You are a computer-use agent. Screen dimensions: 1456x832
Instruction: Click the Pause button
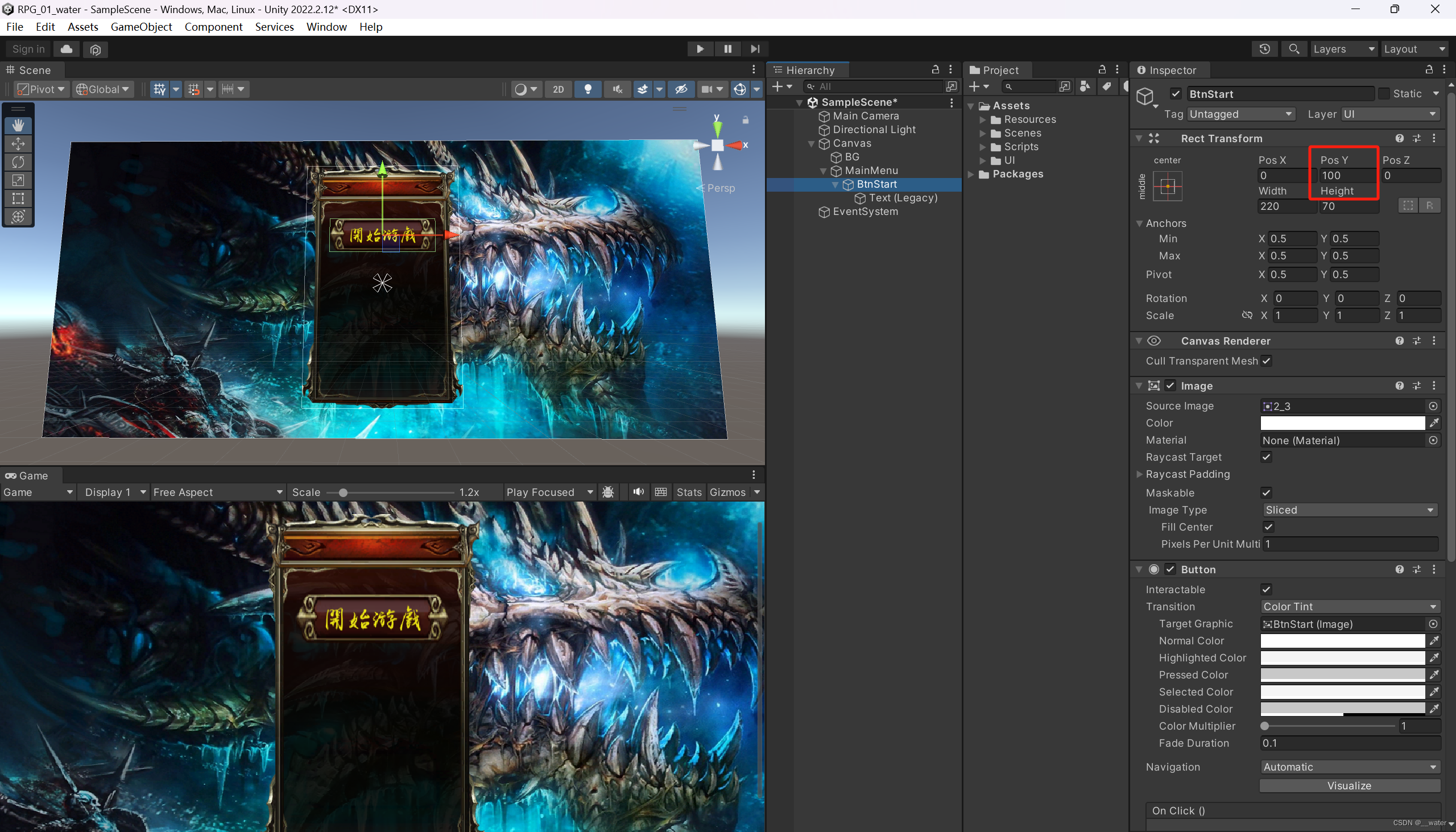(x=727, y=48)
